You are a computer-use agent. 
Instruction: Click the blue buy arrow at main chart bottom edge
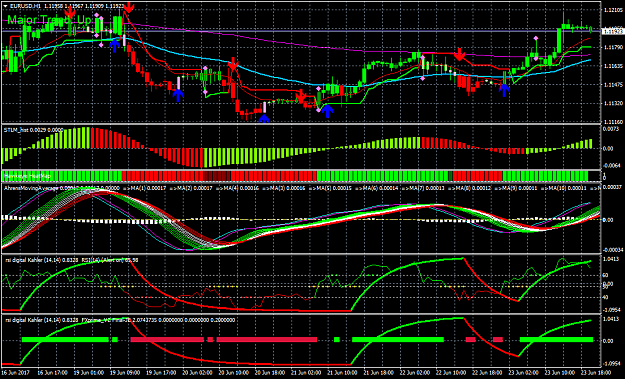click(264, 118)
